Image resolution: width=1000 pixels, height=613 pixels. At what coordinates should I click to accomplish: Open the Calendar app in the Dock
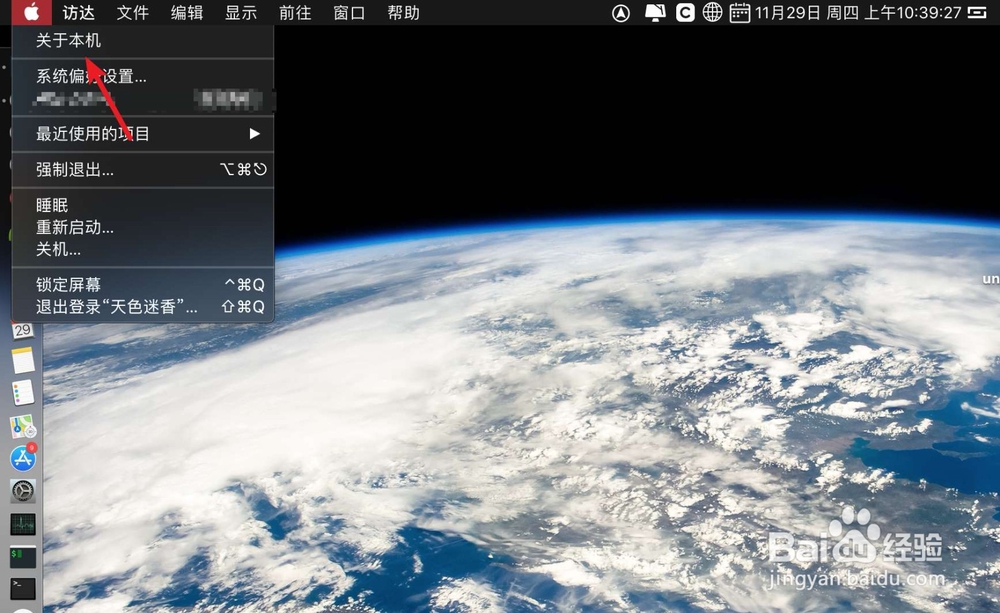[23, 330]
